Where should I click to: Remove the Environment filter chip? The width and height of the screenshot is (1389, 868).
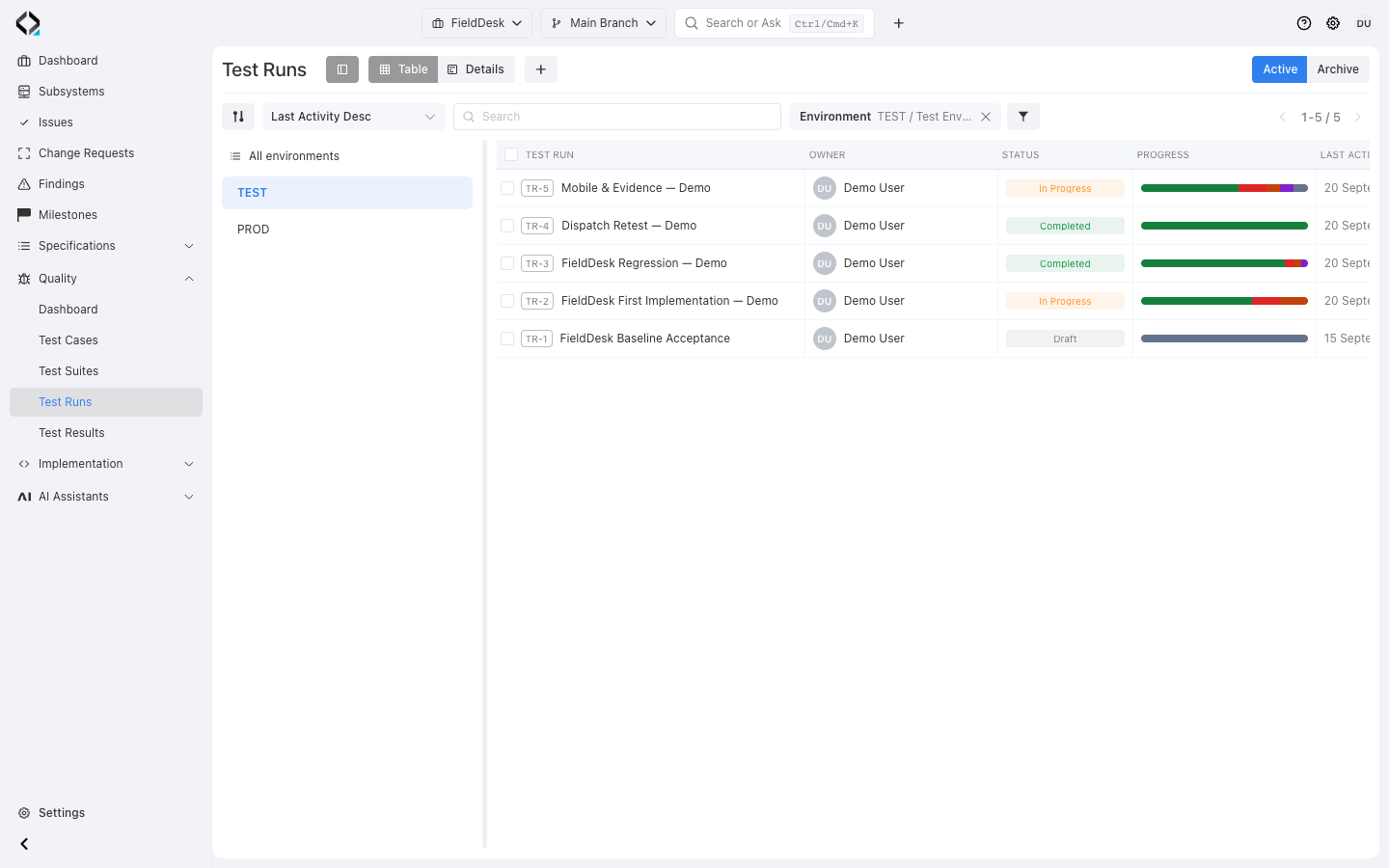click(986, 117)
